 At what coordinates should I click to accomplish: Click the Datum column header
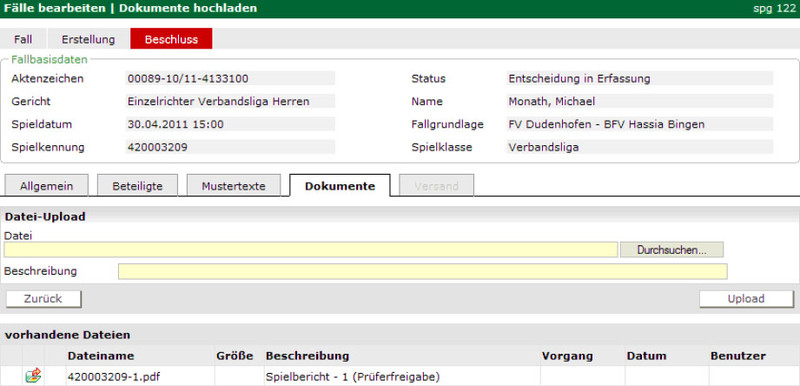[646, 356]
